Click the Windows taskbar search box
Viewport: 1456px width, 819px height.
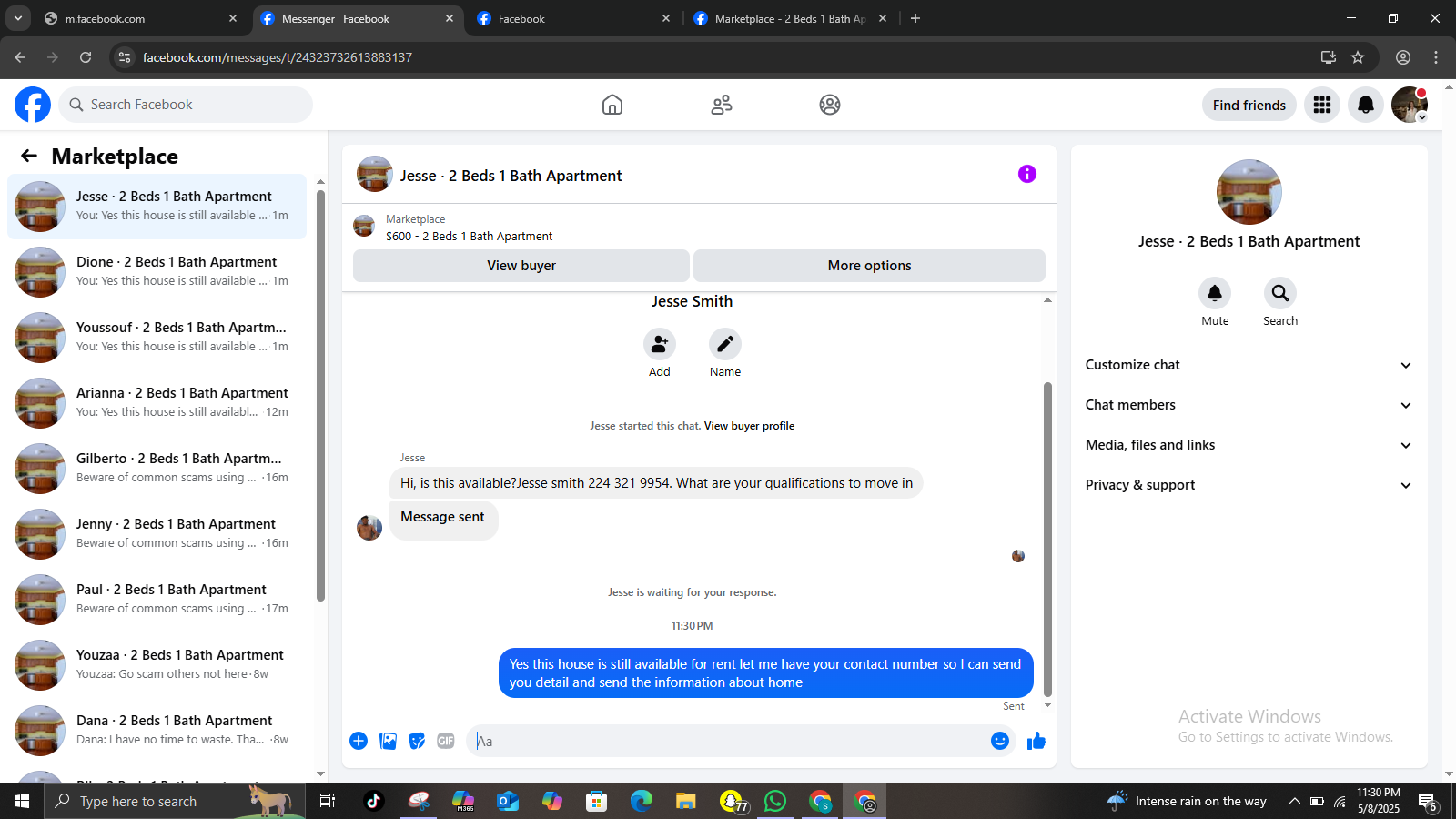click(x=173, y=801)
